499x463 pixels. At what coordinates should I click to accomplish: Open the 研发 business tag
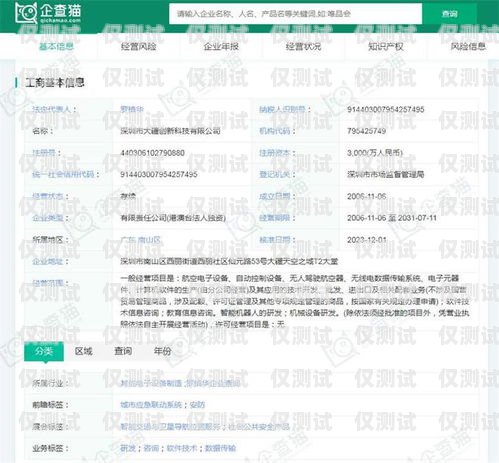click(x=128, y=448)
